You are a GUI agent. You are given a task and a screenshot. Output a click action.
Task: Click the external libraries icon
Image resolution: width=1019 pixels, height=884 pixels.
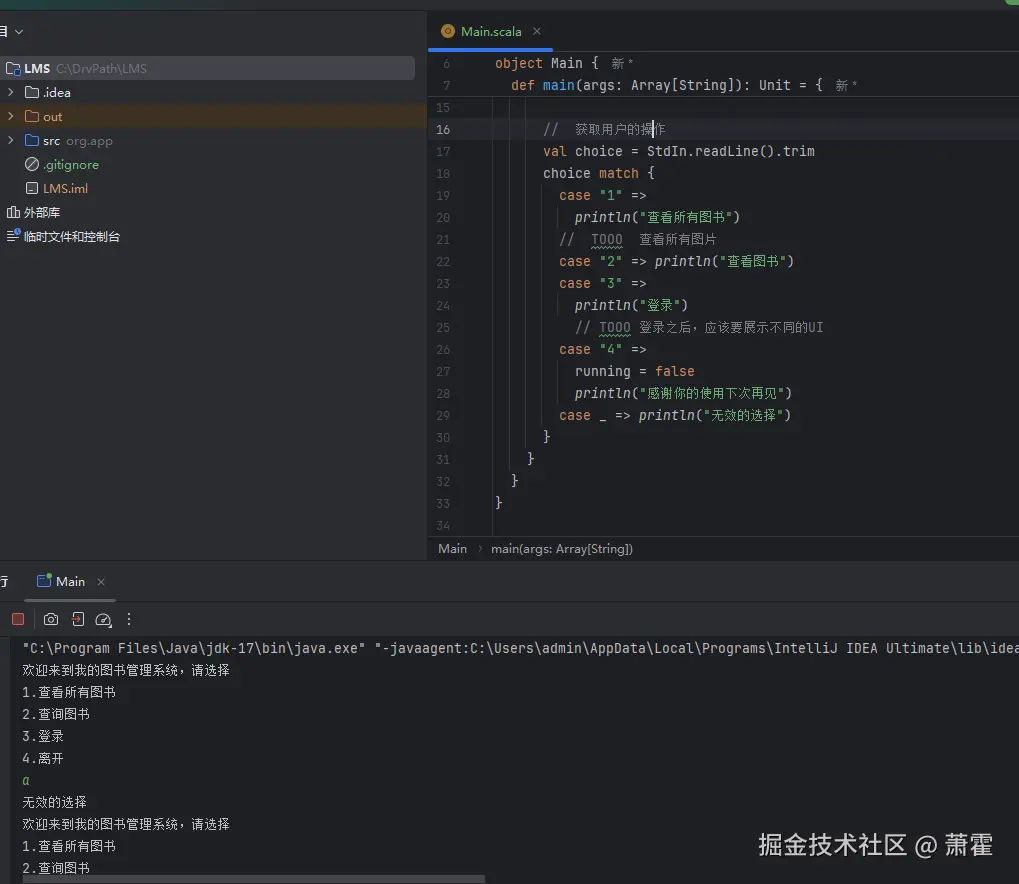[13, 213]
